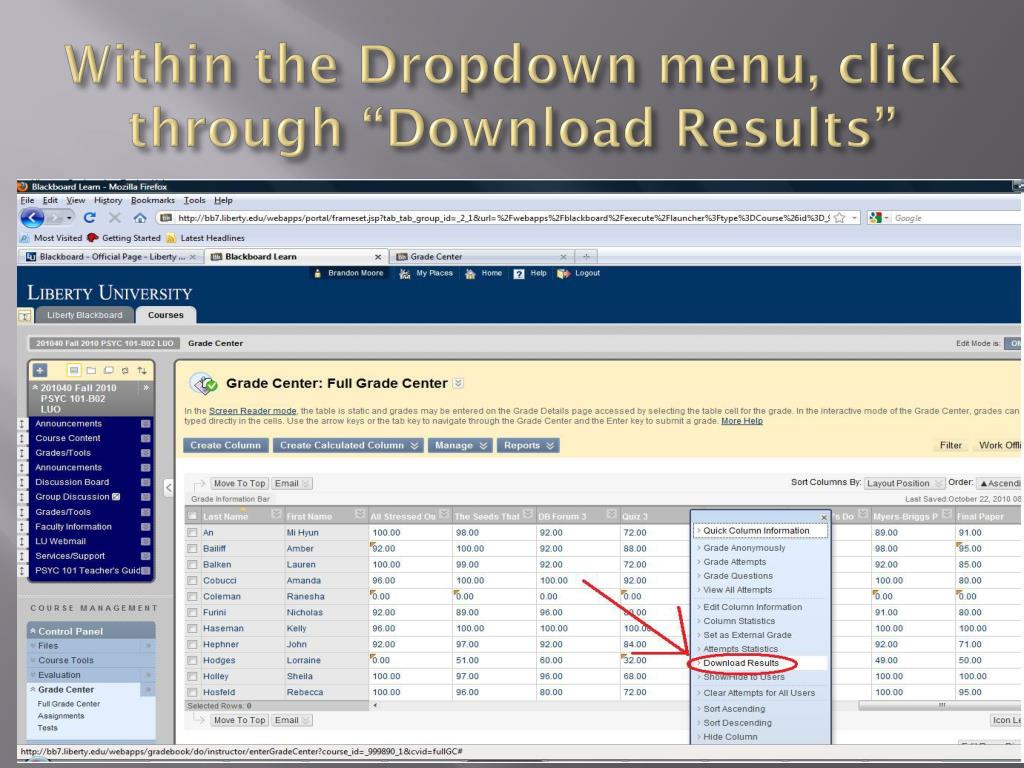Open My Places icon
This screenshot has width=1024, height=768.
404,274
